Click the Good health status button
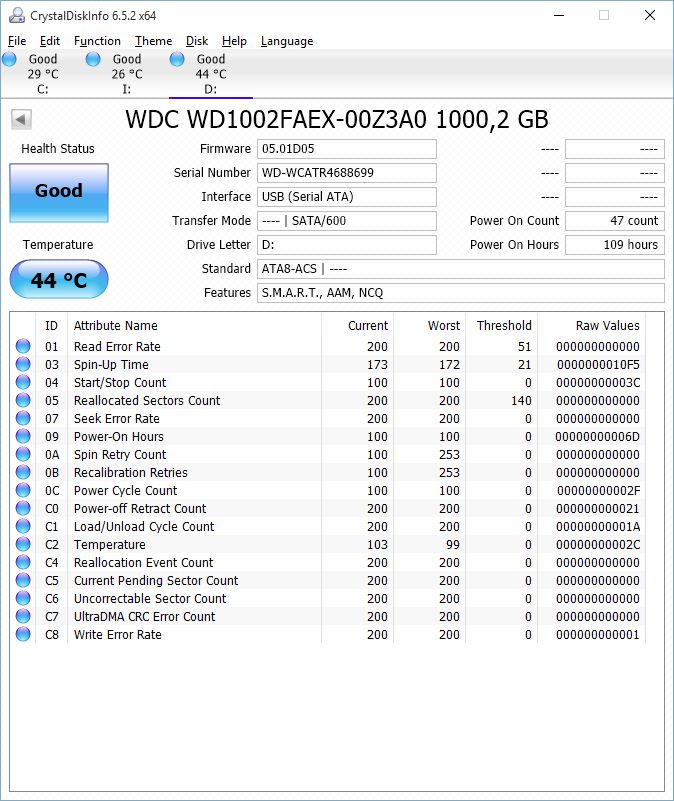The image size is (674, 801). pos(59,193)
